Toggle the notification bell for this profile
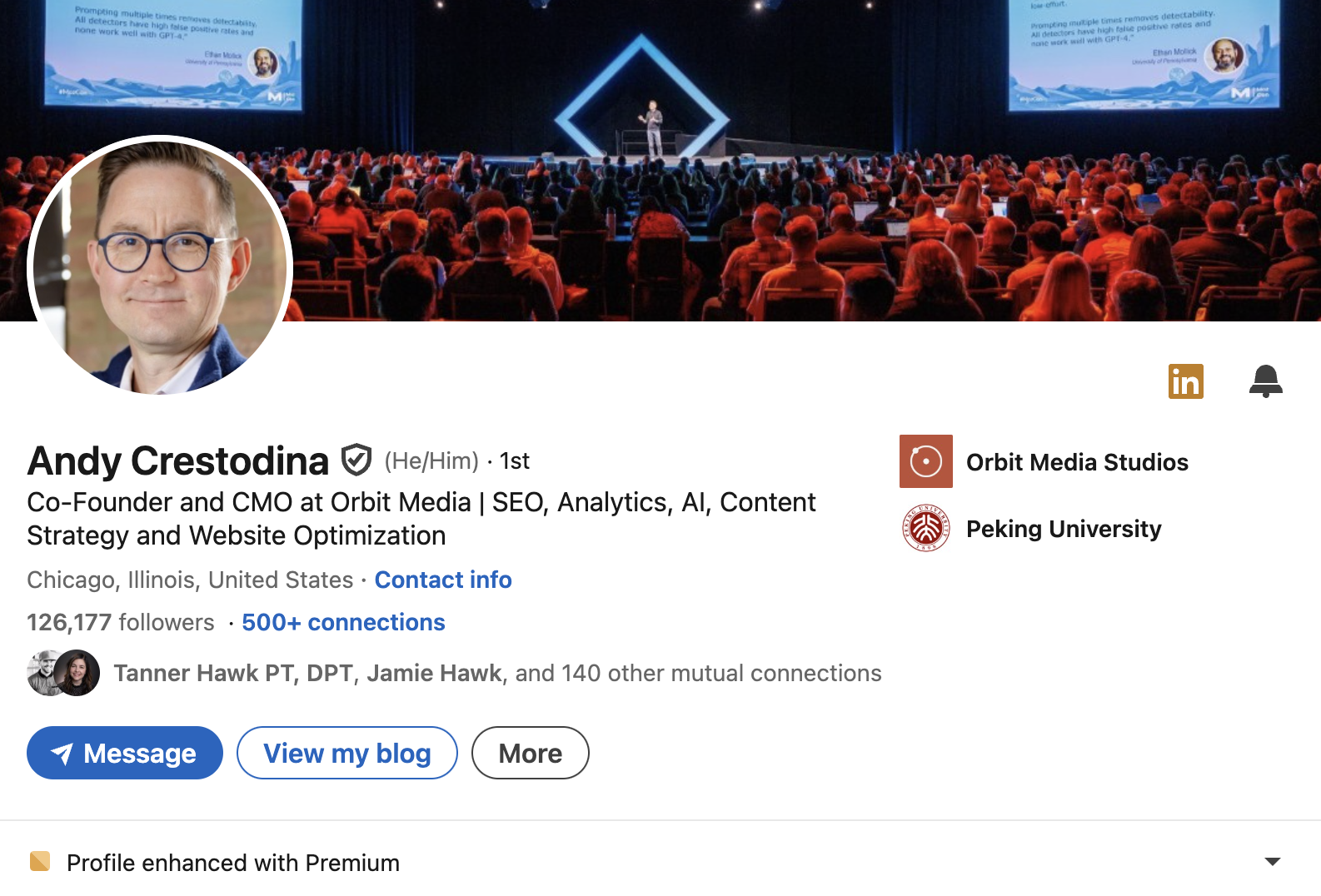This screenshot has width=1321, height=896. coord(1265,381)
